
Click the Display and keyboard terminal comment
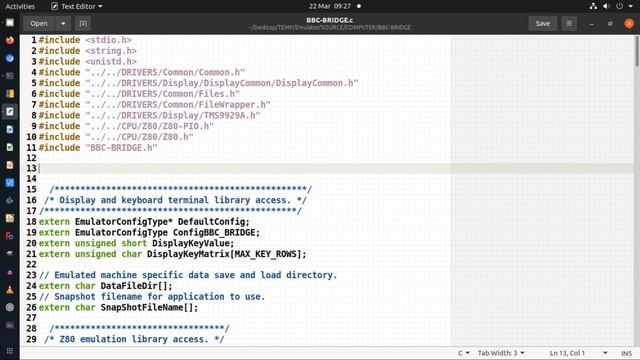(x=175, y=200)
